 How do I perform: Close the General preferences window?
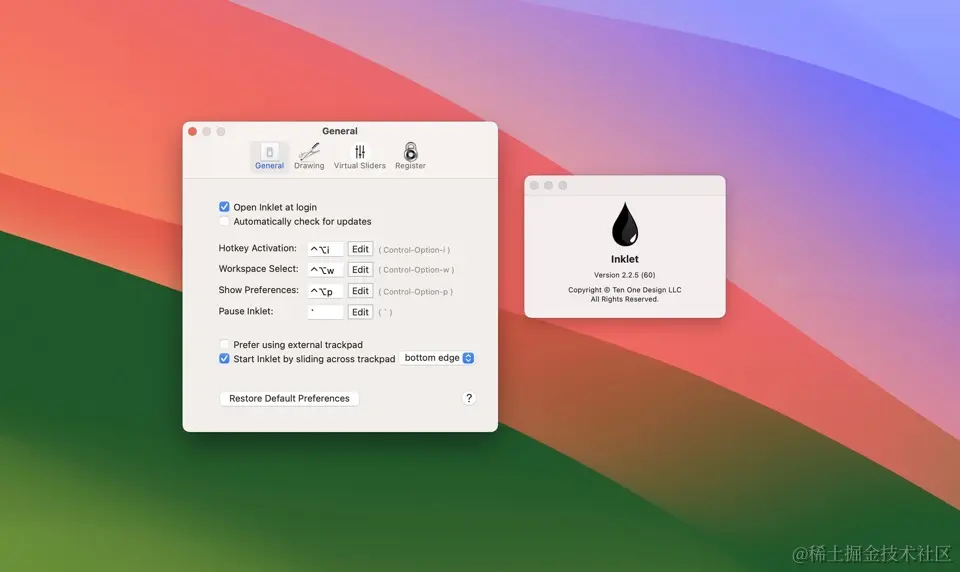[x=192, y=131]
